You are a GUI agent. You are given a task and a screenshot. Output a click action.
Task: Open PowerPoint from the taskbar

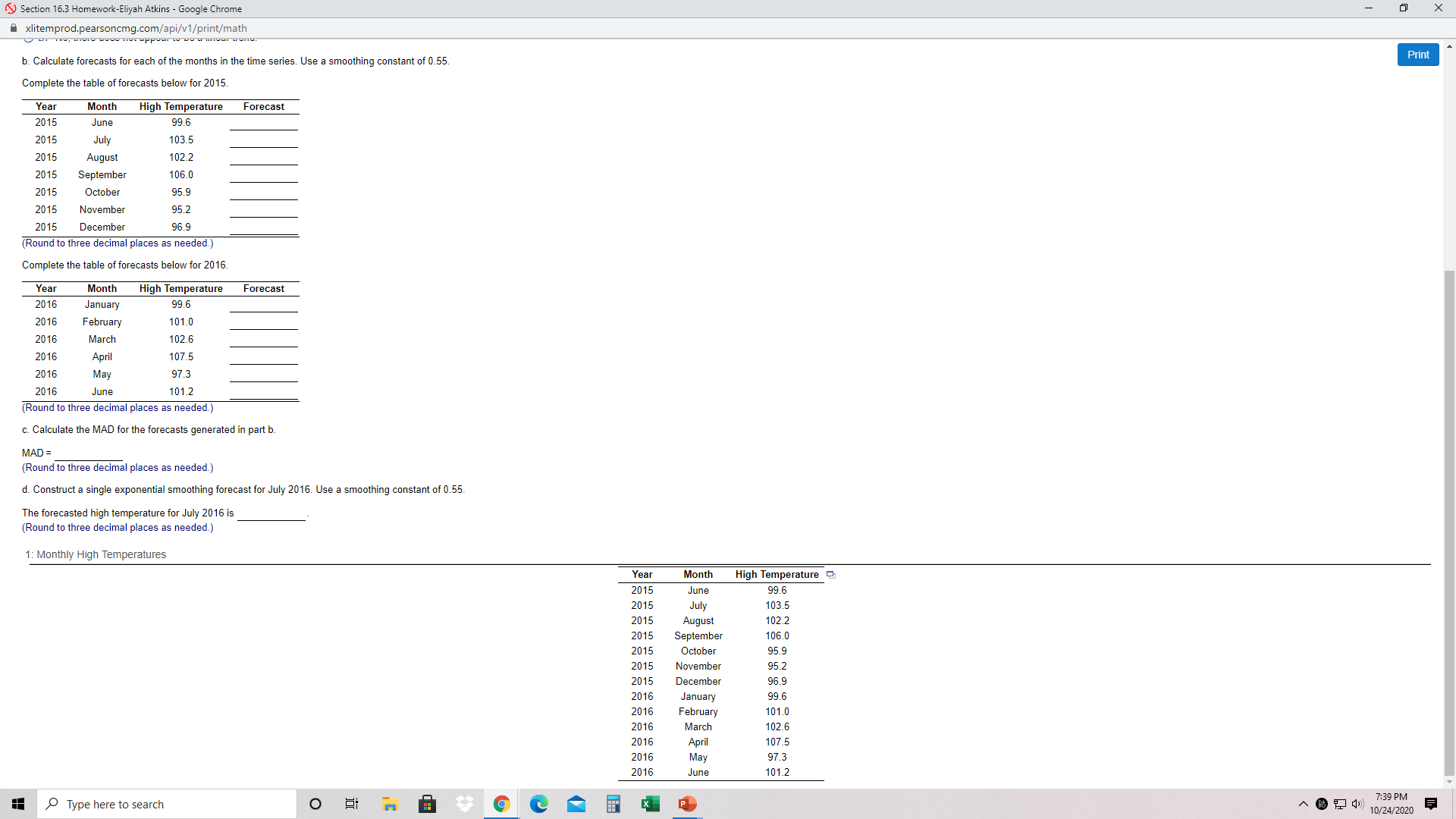(x=687, y=804)
